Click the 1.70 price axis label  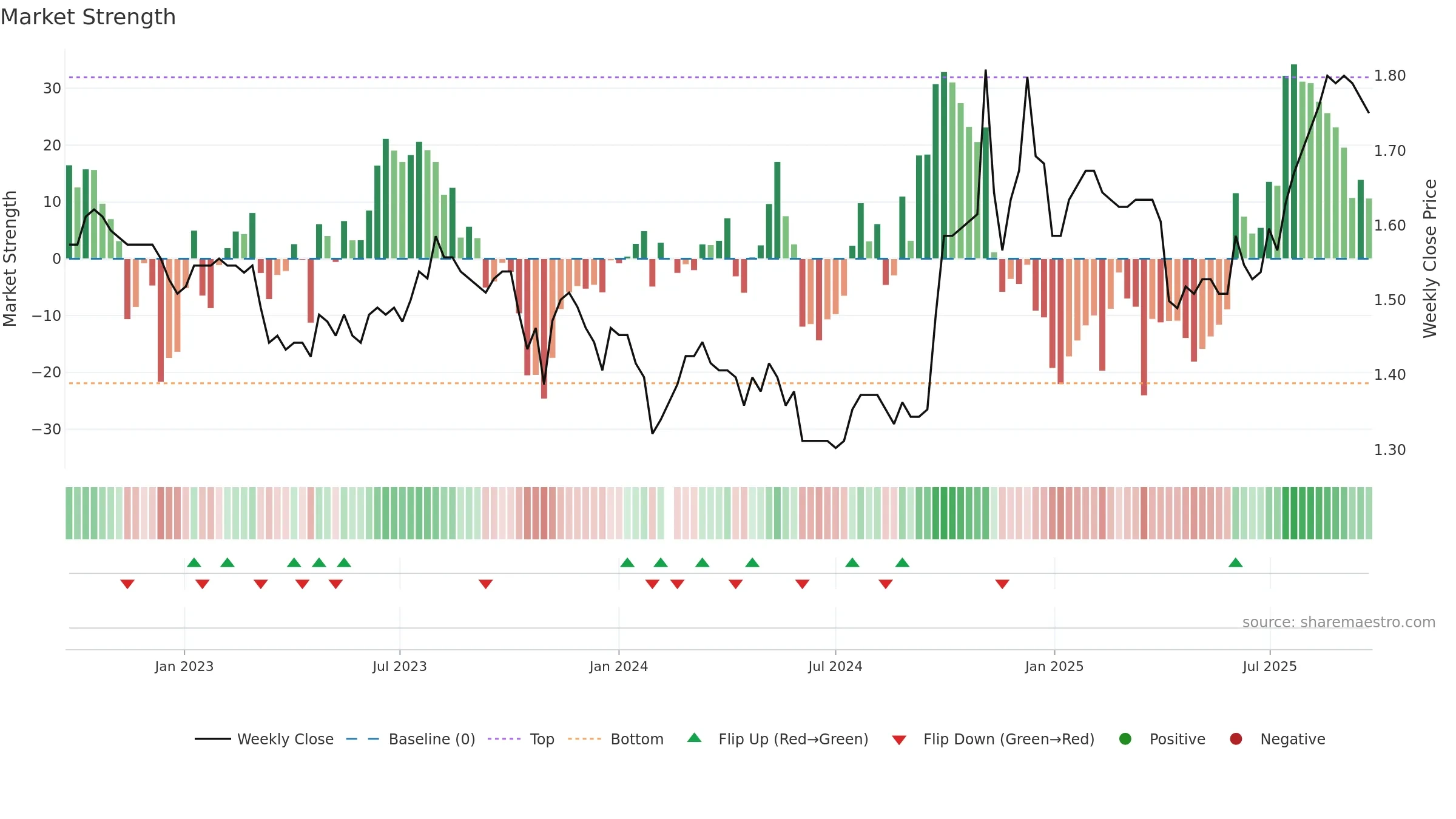1390,150
